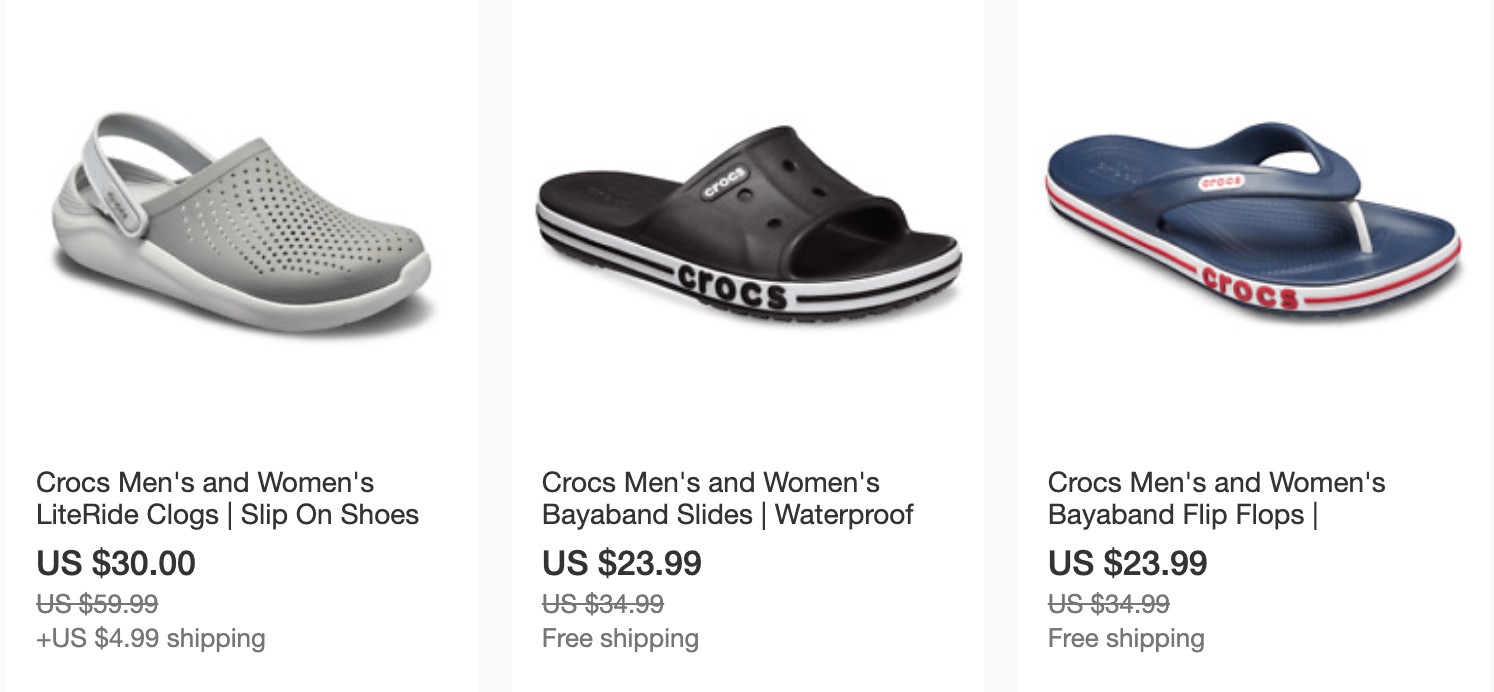Screen dimensions: 1494x692
Task: Open the Bayaband Slides Waterproof listing title
Action: click(727, 499)
